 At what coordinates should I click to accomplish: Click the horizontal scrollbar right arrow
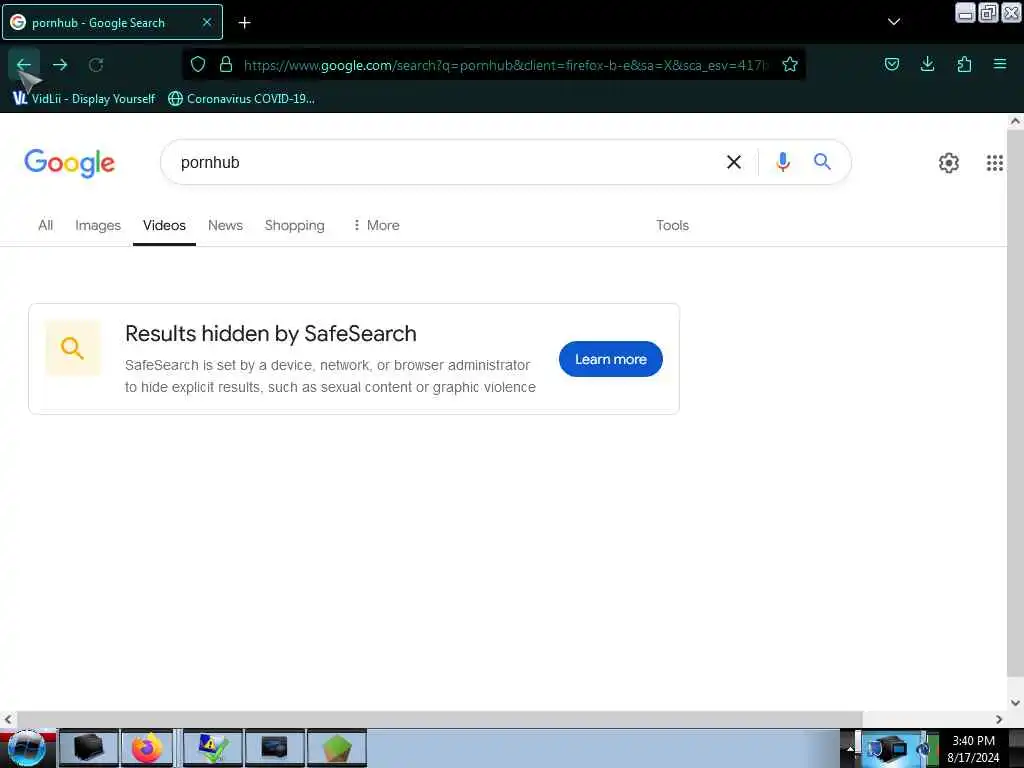[x=999, y=719]
